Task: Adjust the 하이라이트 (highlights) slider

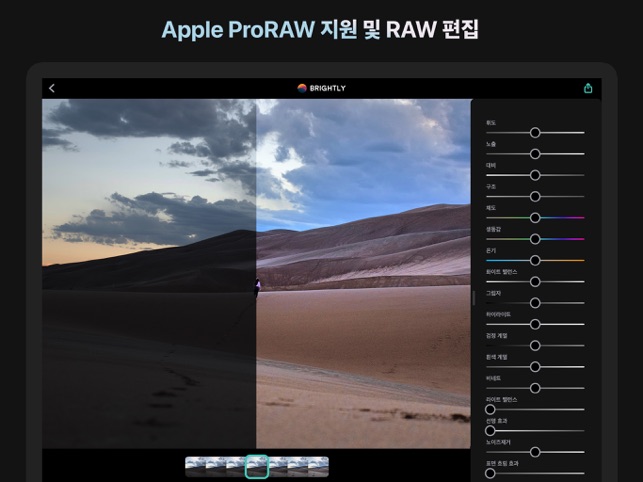Action: (535, 324)
